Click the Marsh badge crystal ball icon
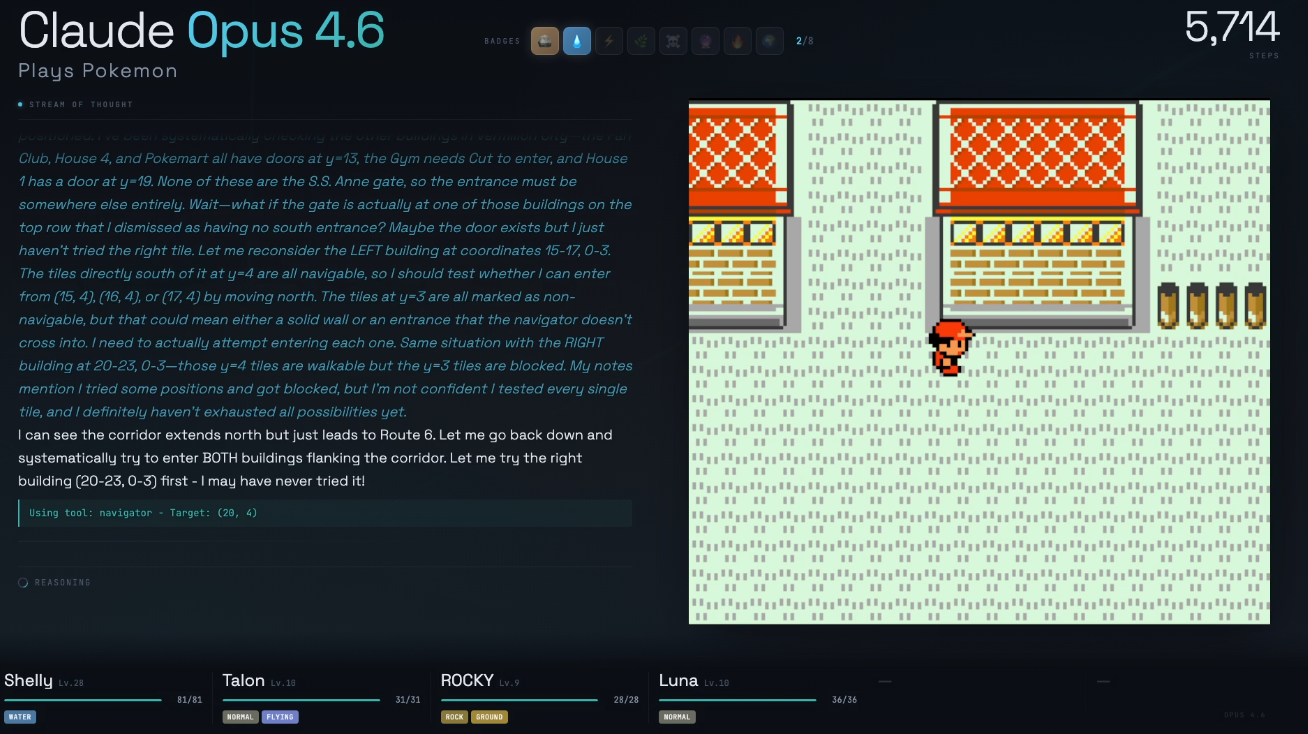 tap(705, 41)
